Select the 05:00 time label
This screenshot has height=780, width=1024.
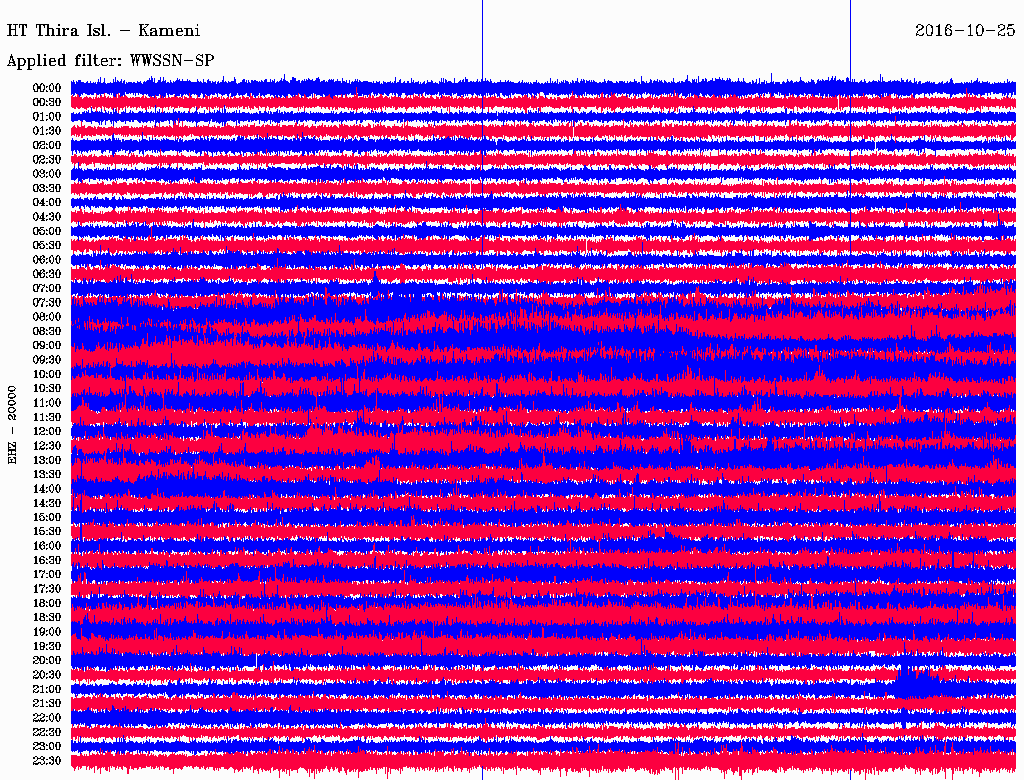pos(47,231)
